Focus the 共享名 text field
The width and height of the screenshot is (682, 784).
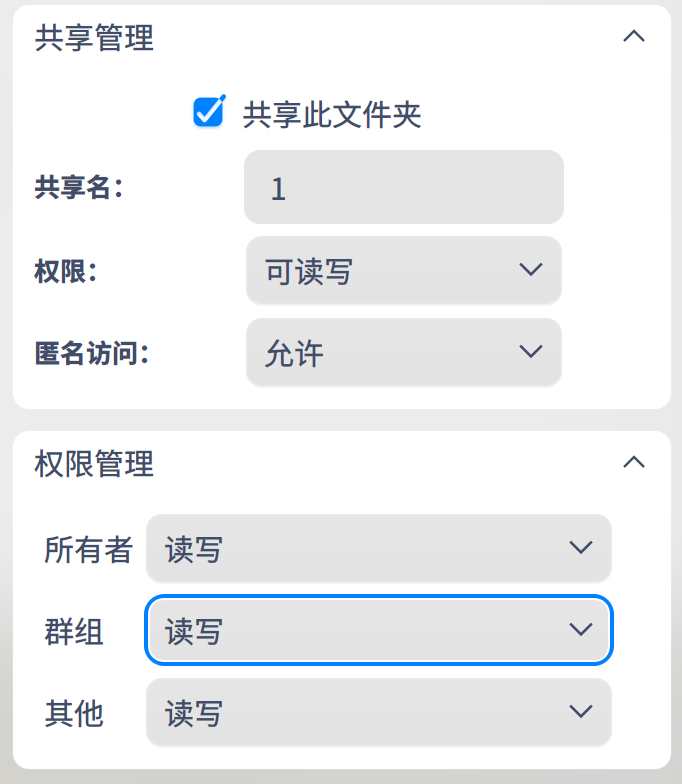(x=403, y=187)
